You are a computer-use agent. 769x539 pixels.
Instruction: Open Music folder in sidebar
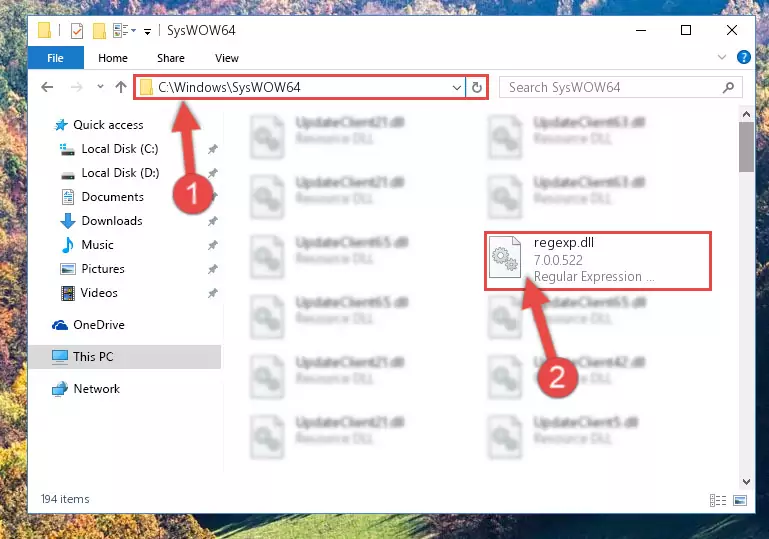point(97,245)
